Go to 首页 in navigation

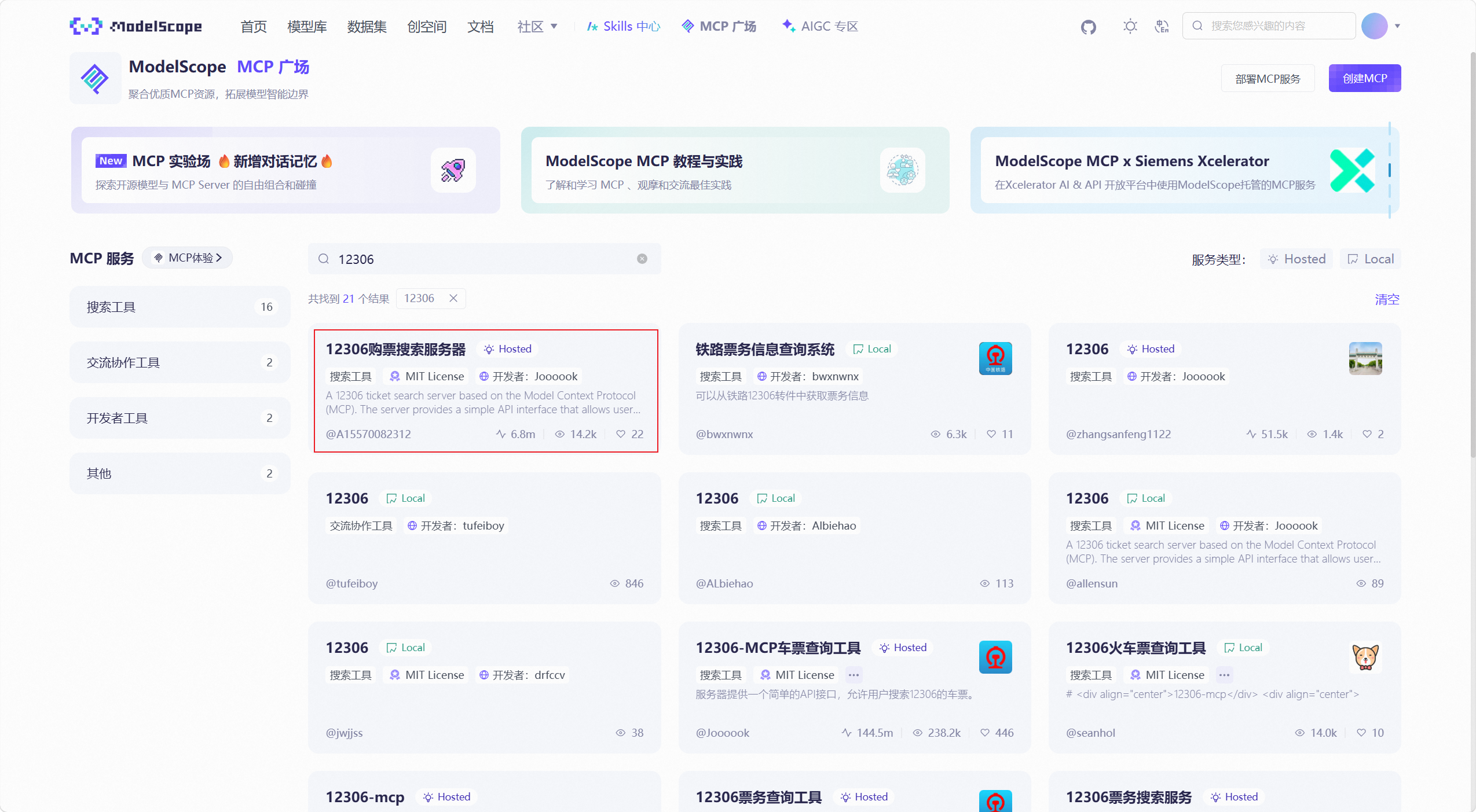coord(254,26)
